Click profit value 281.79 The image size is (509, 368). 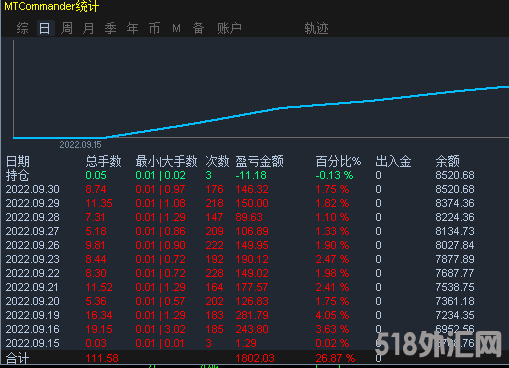pos(252,315)
